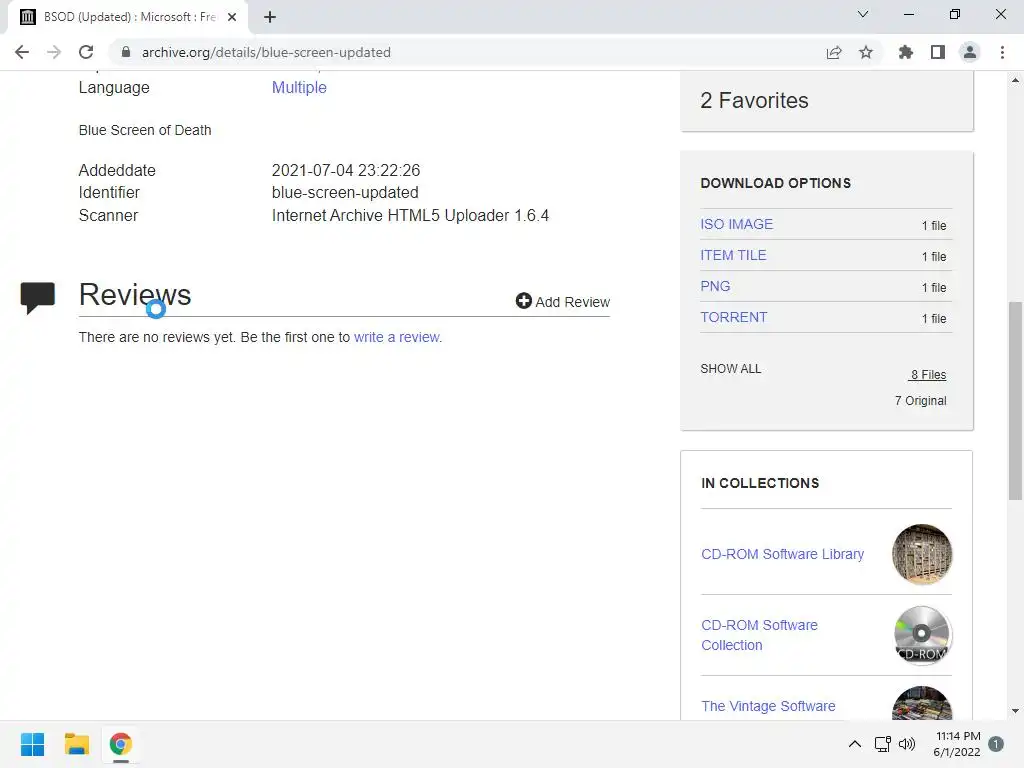Open the network tray icon
This screenshot has width=1024, height=768.
[x=882, y=744]
